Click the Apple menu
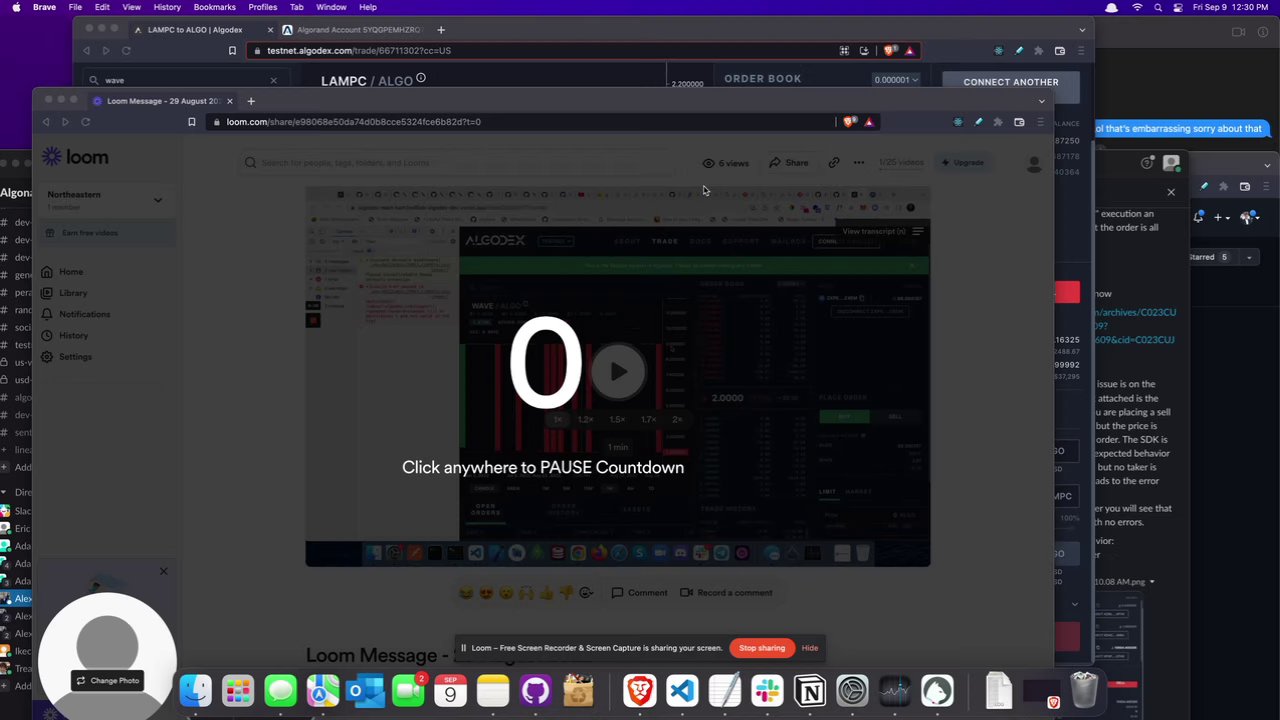 (x=16, y=7)
